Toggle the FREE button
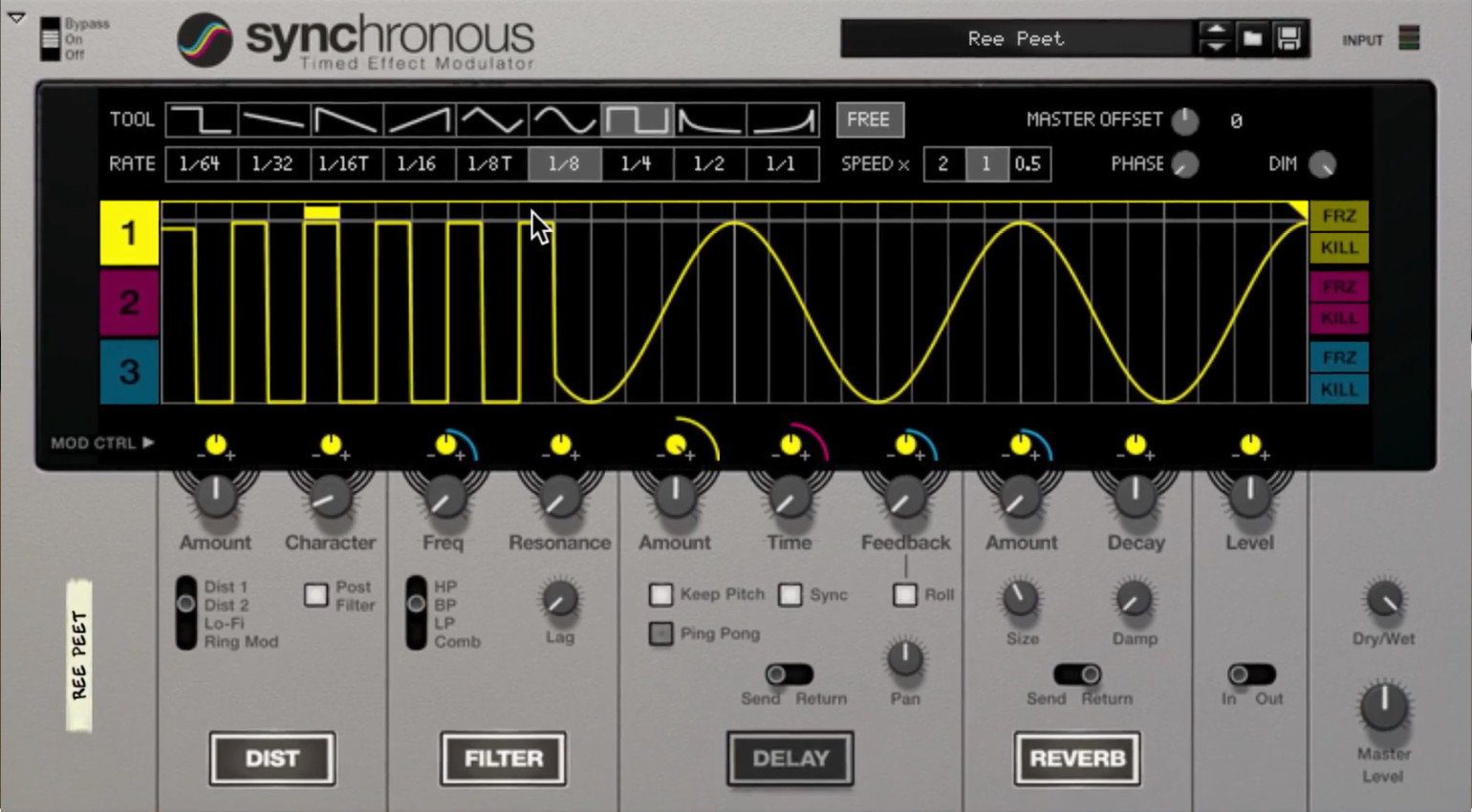This screenshot has width=1472, height=812. click(869, 119)
